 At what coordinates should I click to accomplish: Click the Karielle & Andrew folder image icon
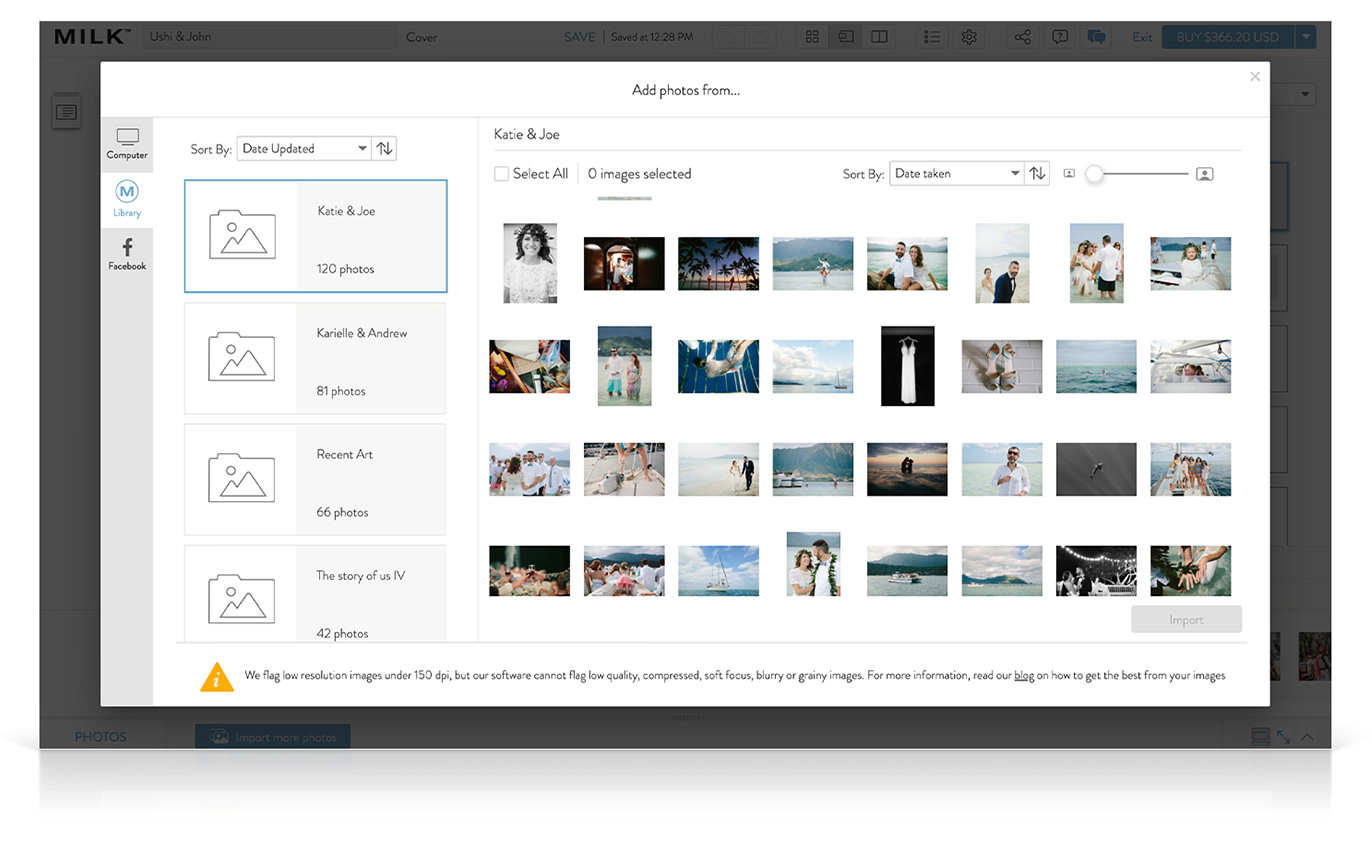pyautogui.click(x=242, y=356)
